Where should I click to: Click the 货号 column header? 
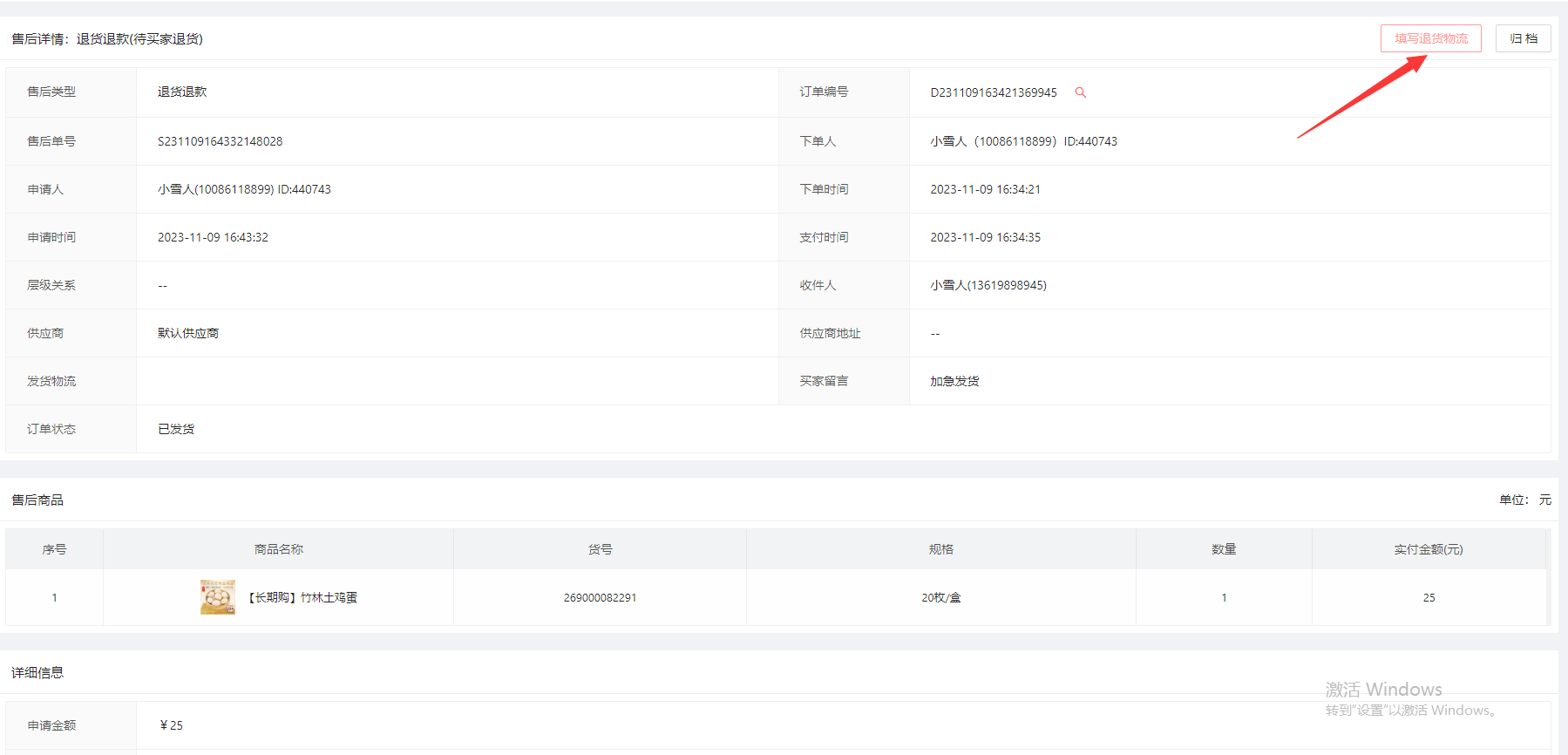[600, 549]
